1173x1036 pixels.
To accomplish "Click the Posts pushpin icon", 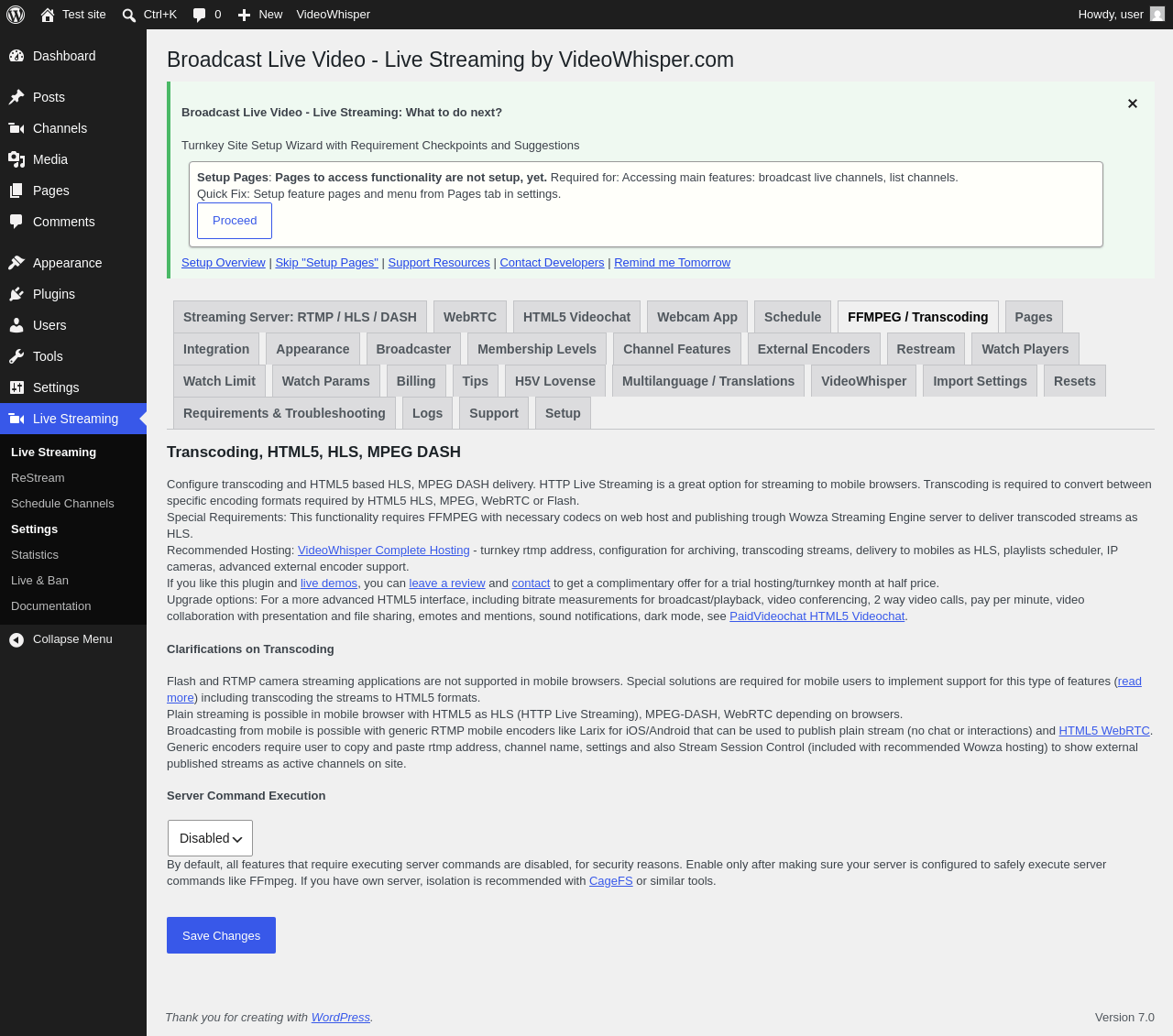I will click(16, 97).
